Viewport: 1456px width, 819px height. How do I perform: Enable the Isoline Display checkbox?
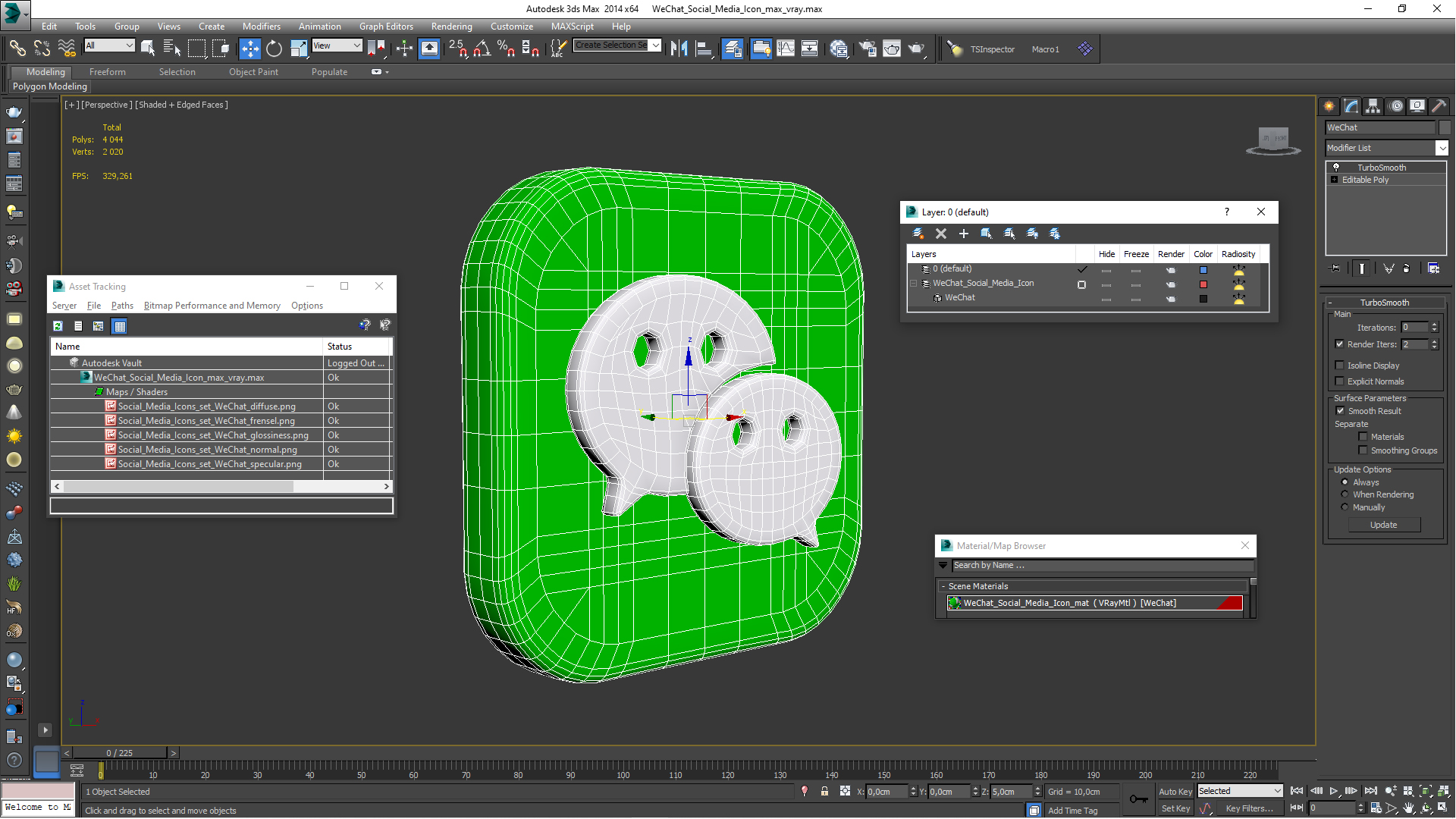click(x=1340, y=366)
